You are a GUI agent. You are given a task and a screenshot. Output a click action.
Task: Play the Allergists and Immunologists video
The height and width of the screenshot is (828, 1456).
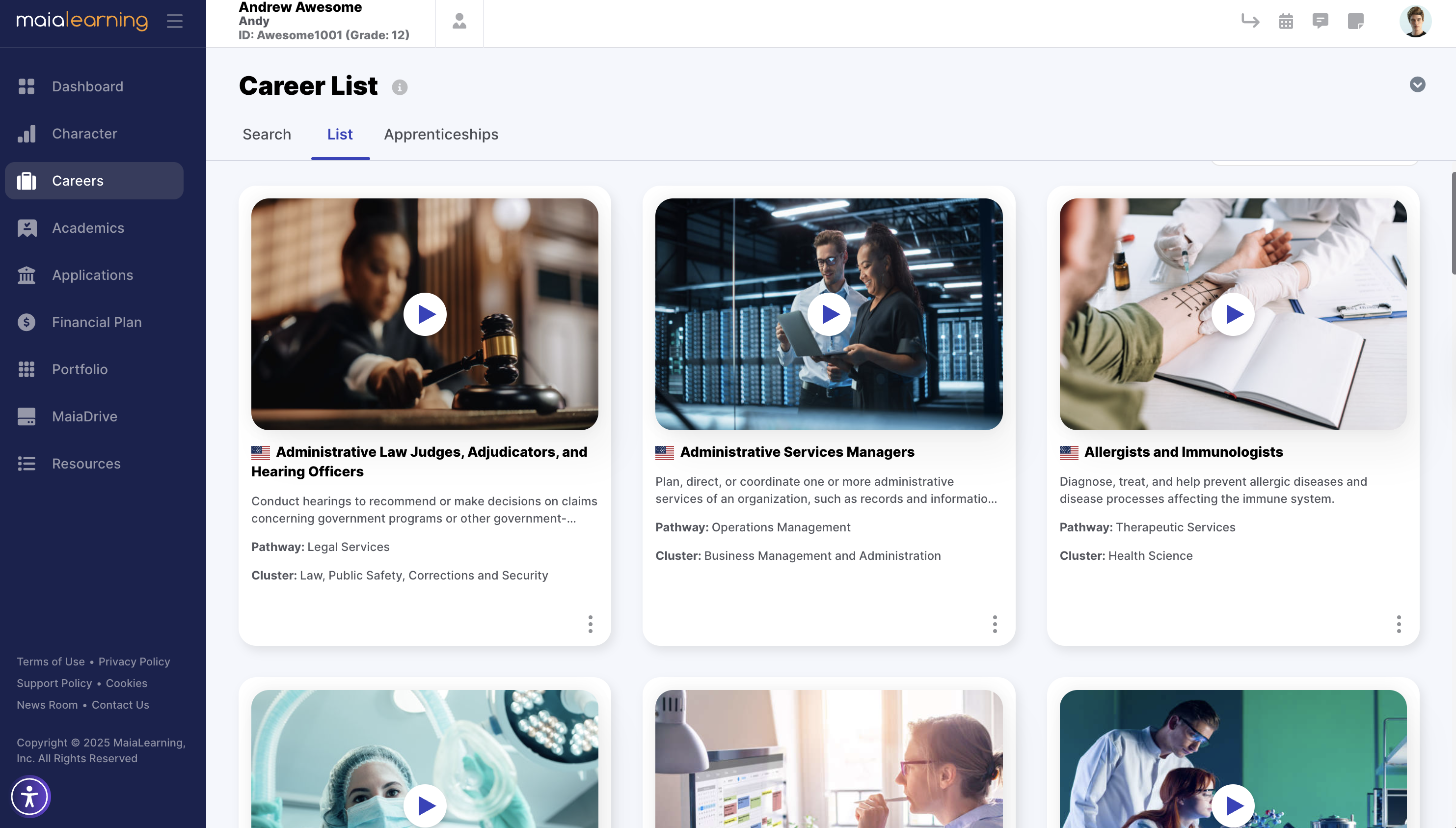[x=1233, y=314]
